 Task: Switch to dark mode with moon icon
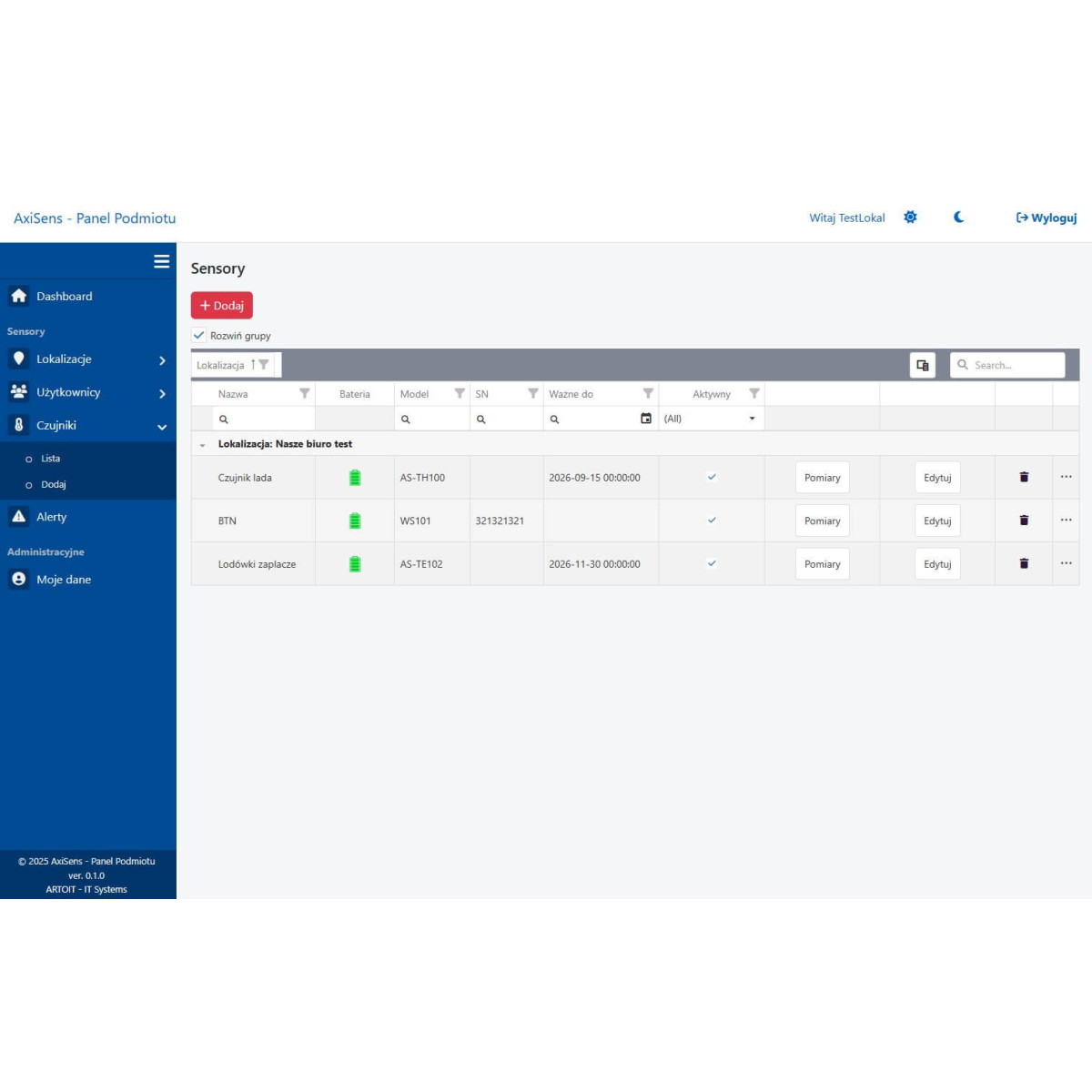[958, 217]
